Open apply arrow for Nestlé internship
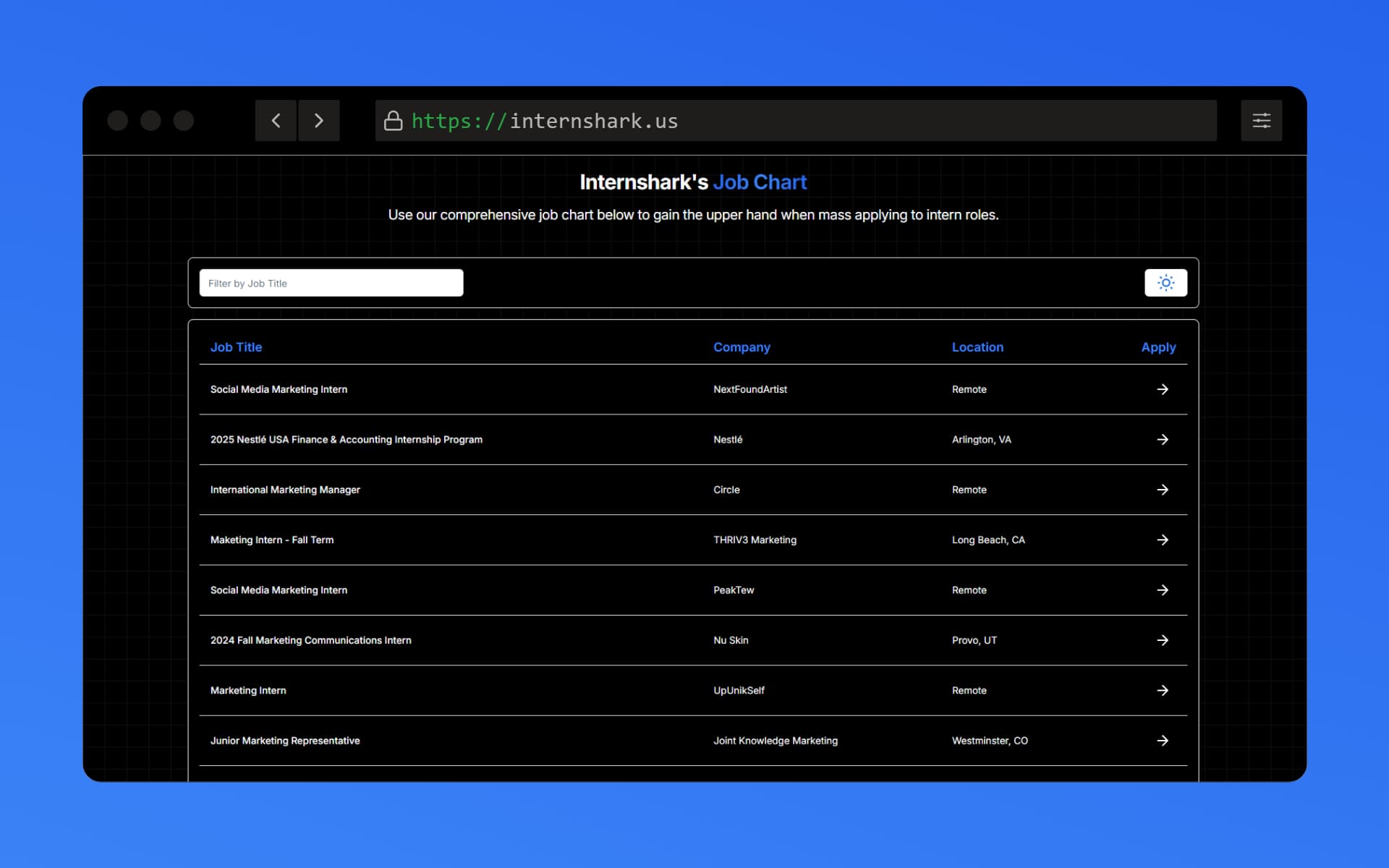Image resolution: width=1389 pixels, height=868 pixels. coord(1162,440)
